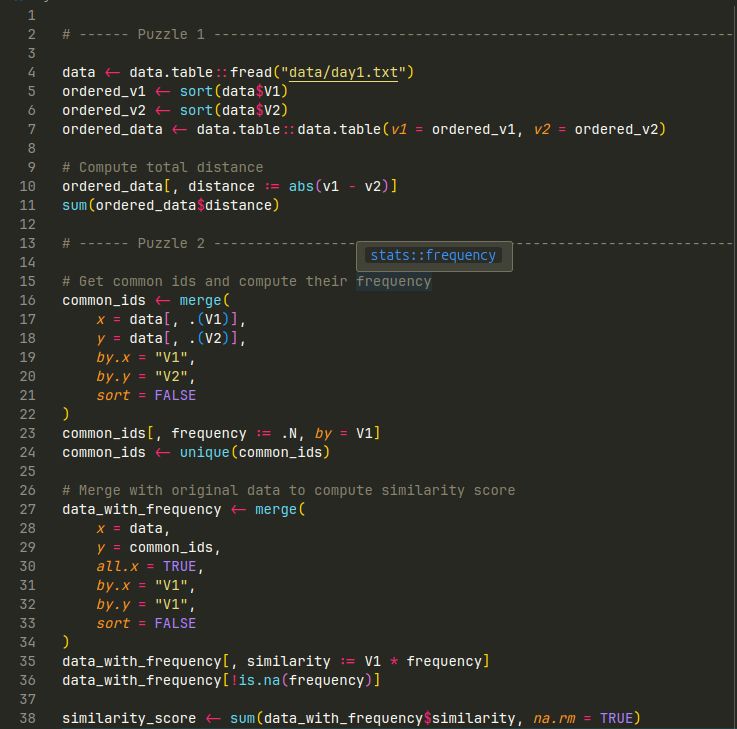
Task: Click sort function on line 5
Action: (196, 91)
